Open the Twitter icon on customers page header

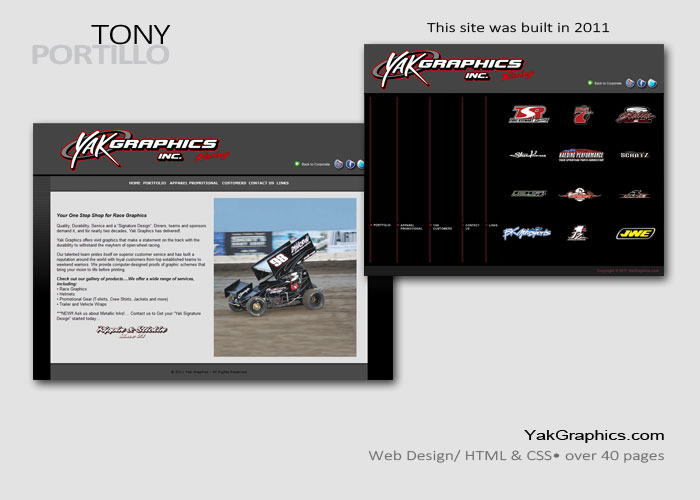652,83
